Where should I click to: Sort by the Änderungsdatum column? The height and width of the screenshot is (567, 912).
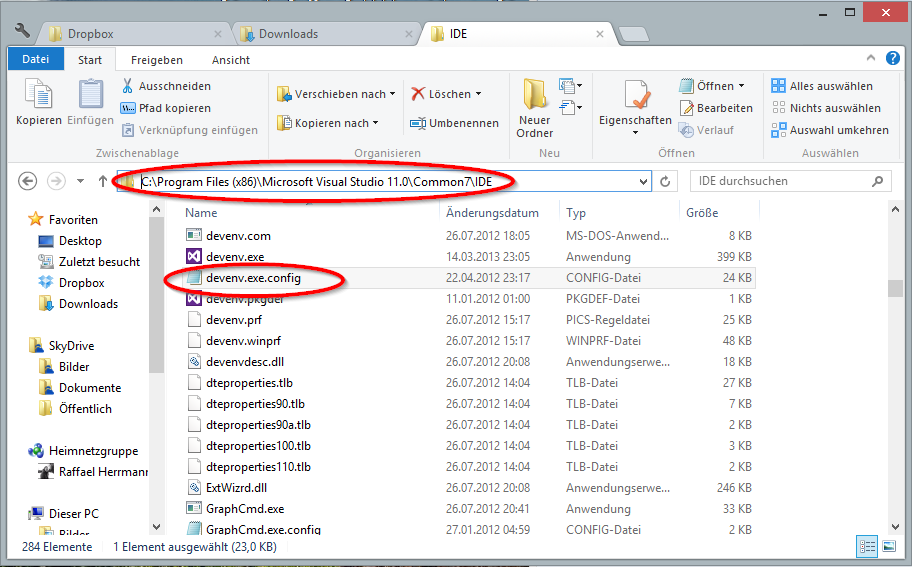click(492, 213)
